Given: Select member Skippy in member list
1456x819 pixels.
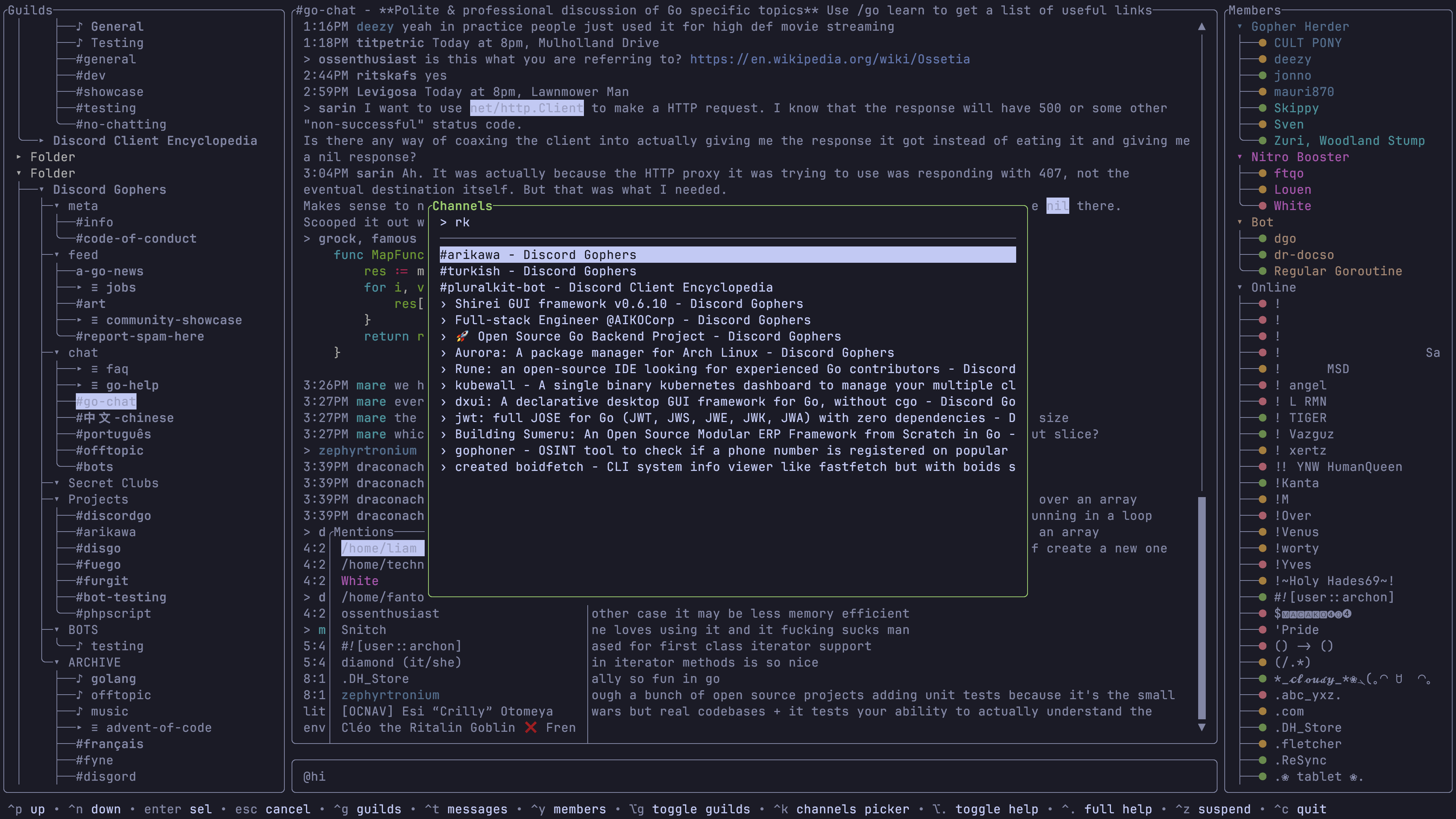Looking at the screenshot, I should 1296,108.
